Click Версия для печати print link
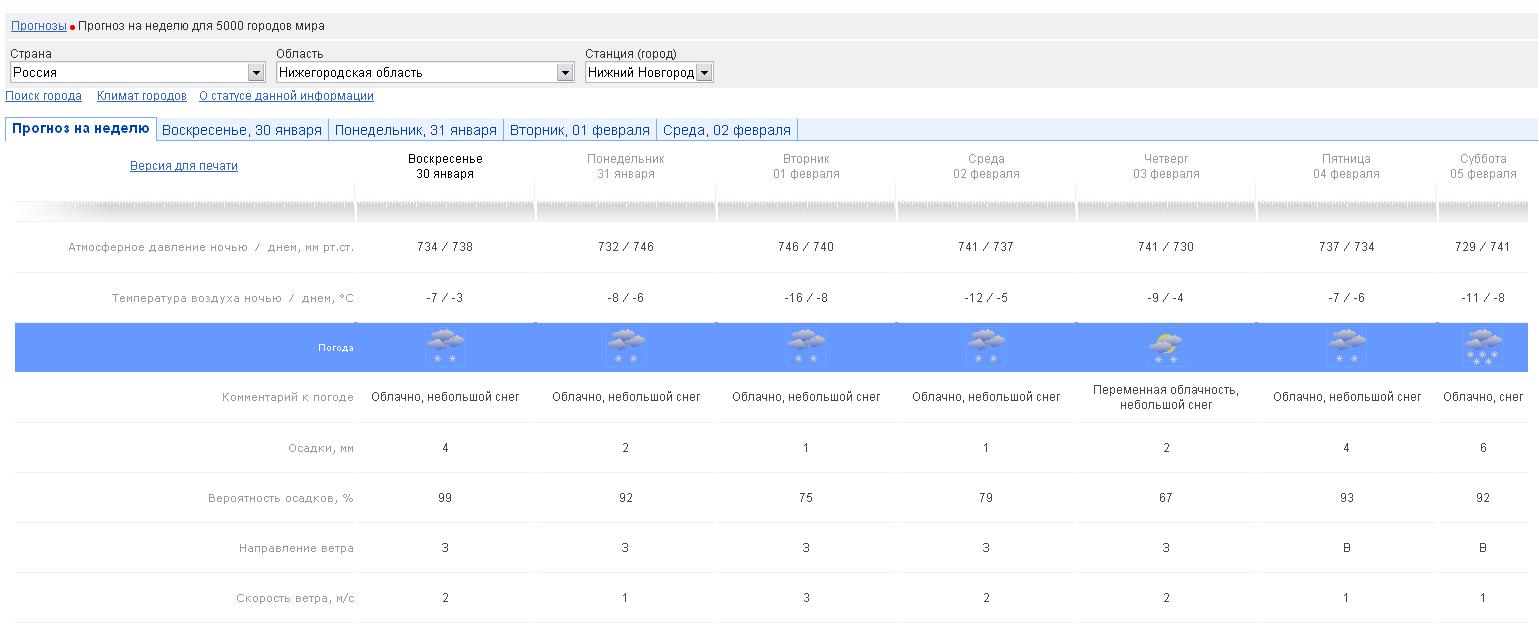This screenshot has height=639, width=1539. (184, 166)
